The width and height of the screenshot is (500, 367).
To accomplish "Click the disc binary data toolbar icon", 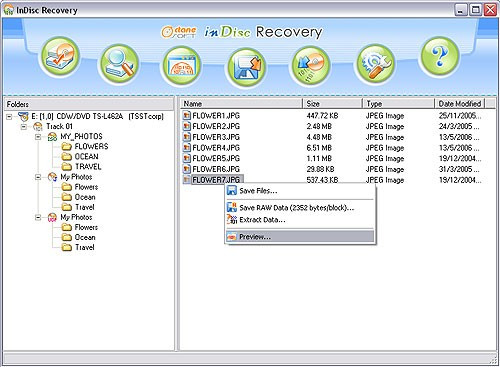I will pyautogui.click(x=311, y=65).
